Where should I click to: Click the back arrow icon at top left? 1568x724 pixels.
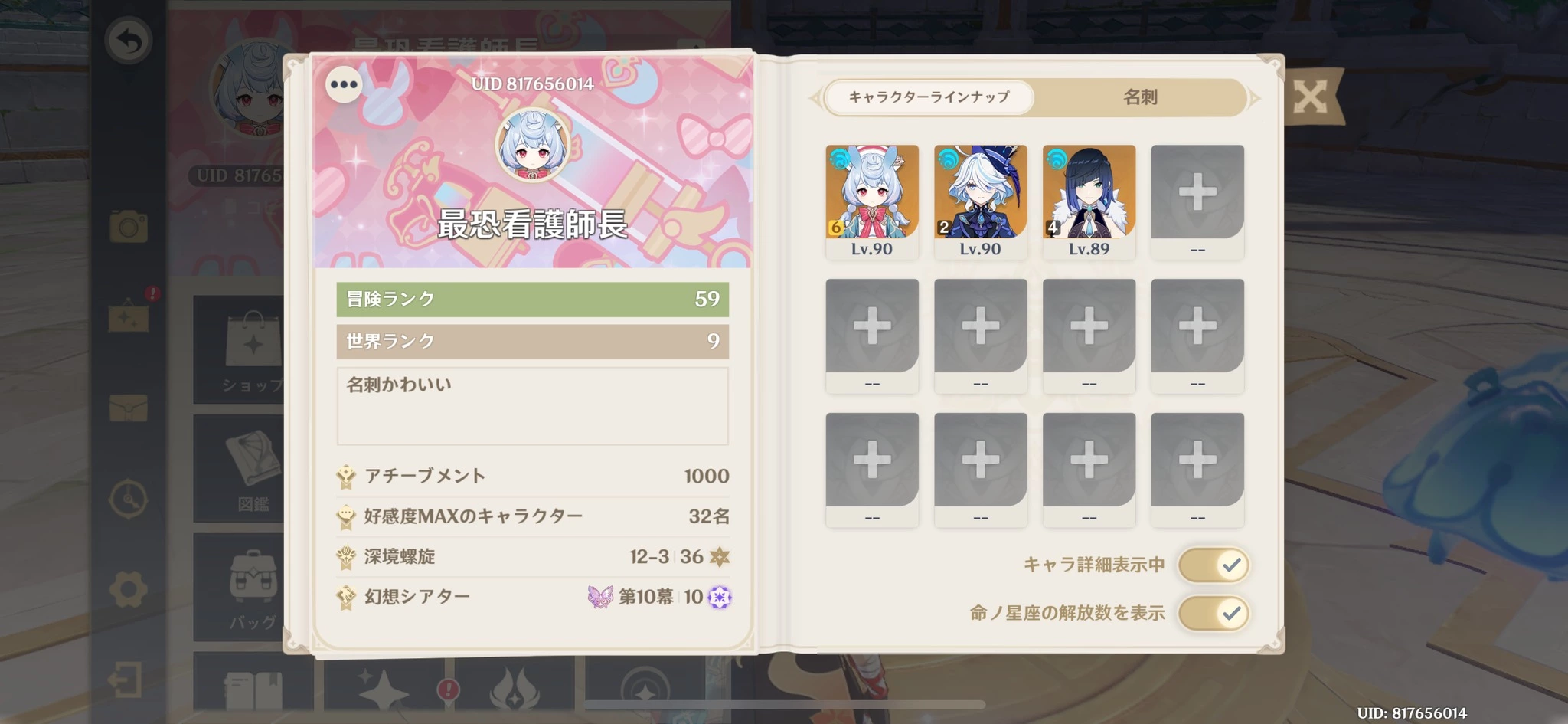tap(128, 41)
